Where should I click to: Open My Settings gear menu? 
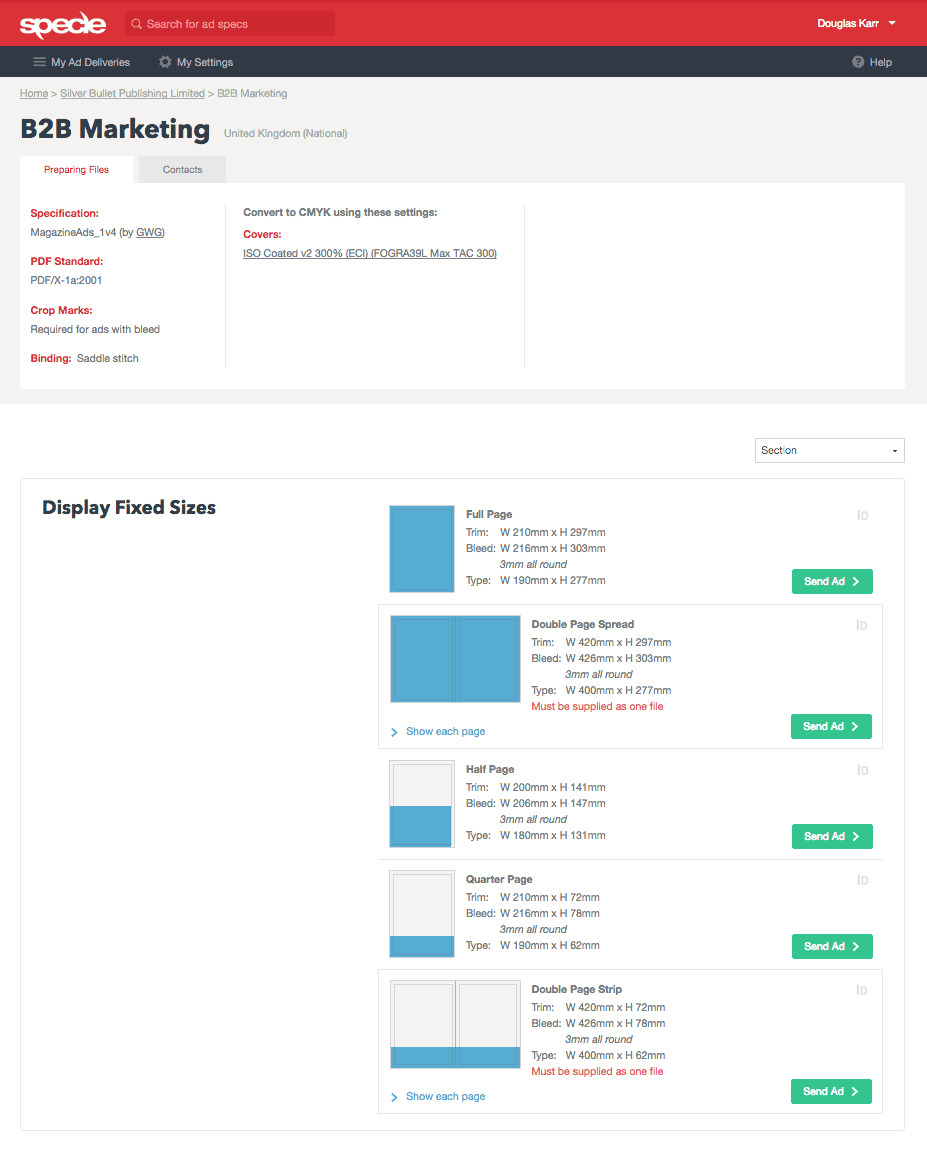[x=196, y=62]
